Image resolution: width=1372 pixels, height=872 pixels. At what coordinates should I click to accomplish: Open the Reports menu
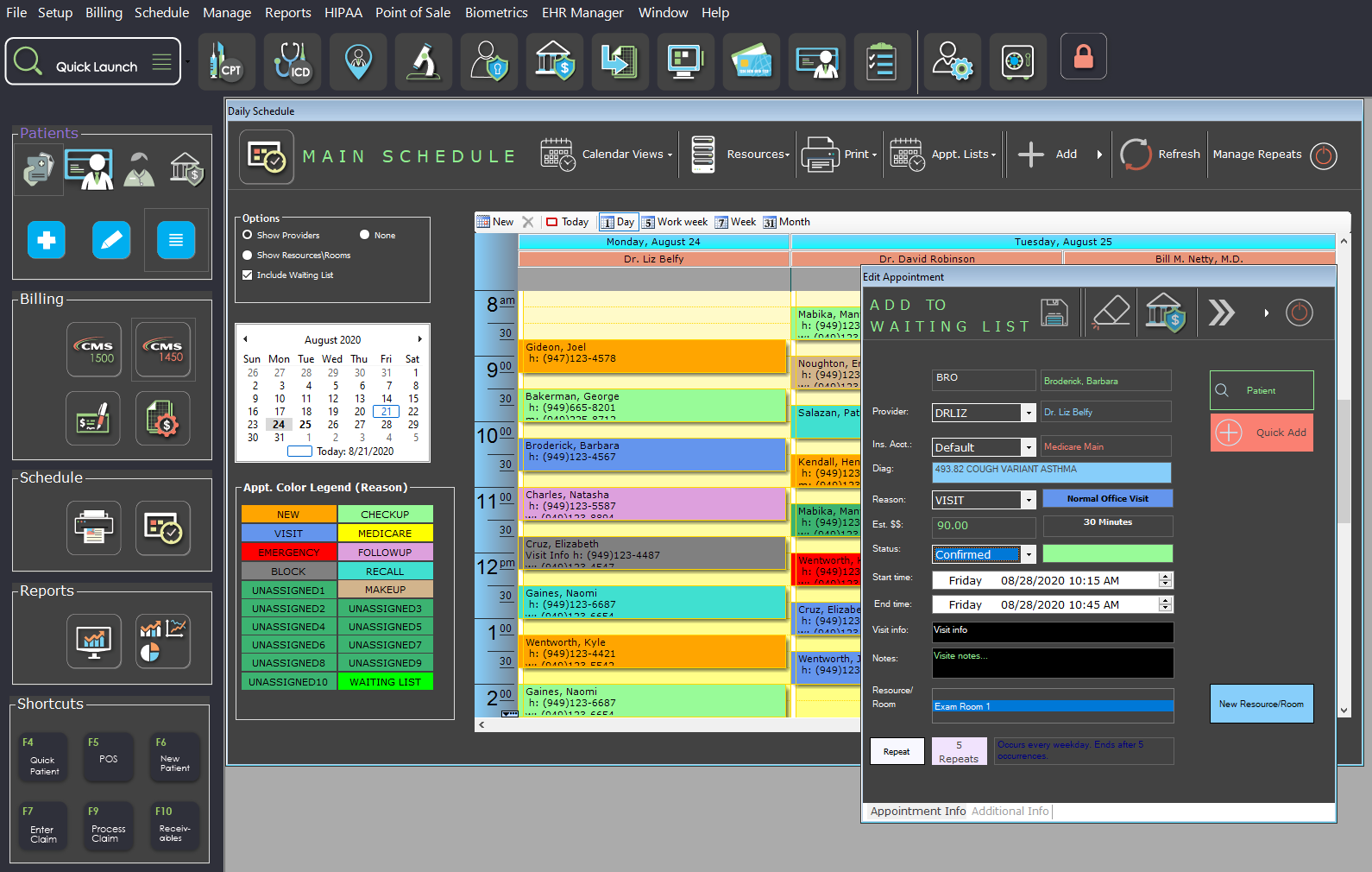[288, 13]
